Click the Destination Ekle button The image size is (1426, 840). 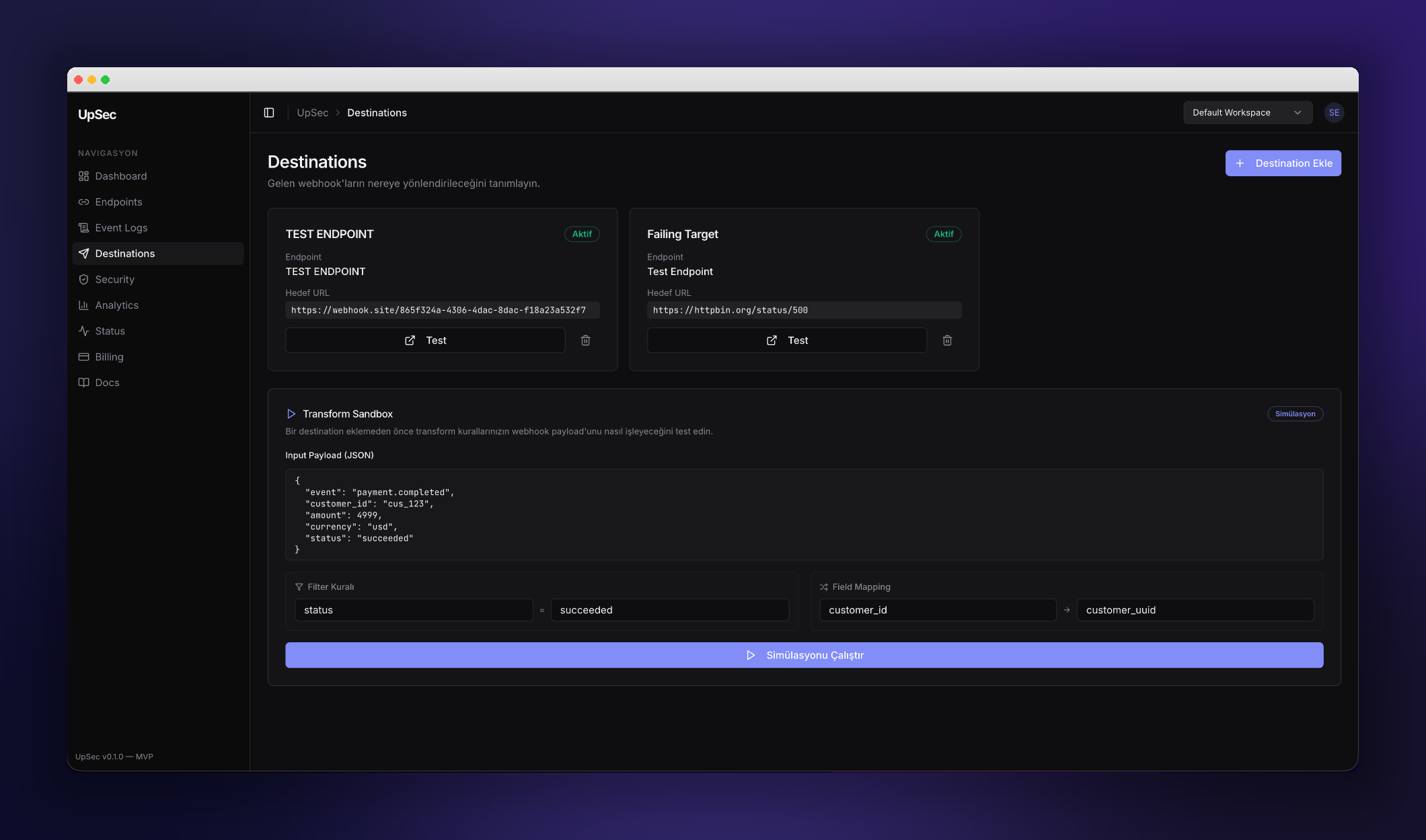(1283, 163)
